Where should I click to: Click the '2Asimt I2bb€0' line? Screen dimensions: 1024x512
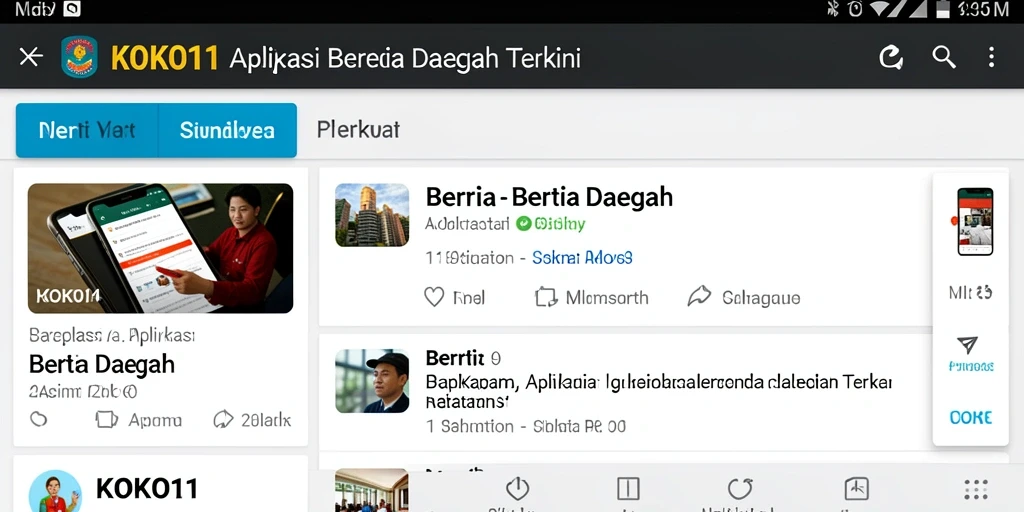(83, 392)
